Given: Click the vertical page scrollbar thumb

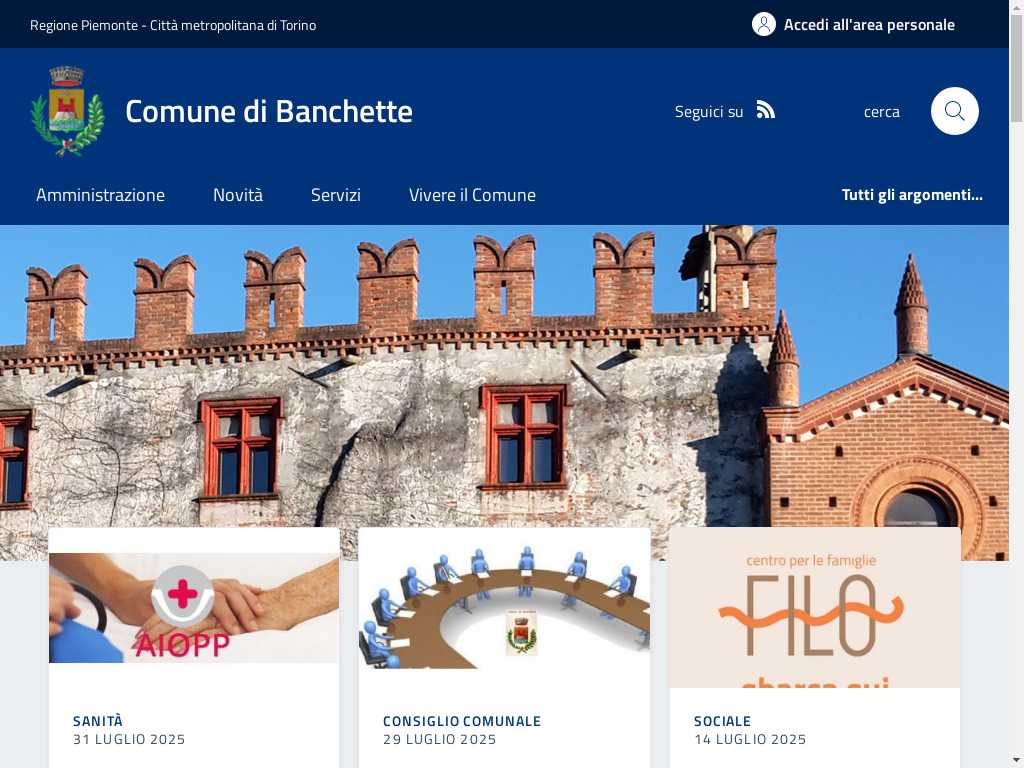Looking at the screenshot, I should click(x=1016, y=68).
